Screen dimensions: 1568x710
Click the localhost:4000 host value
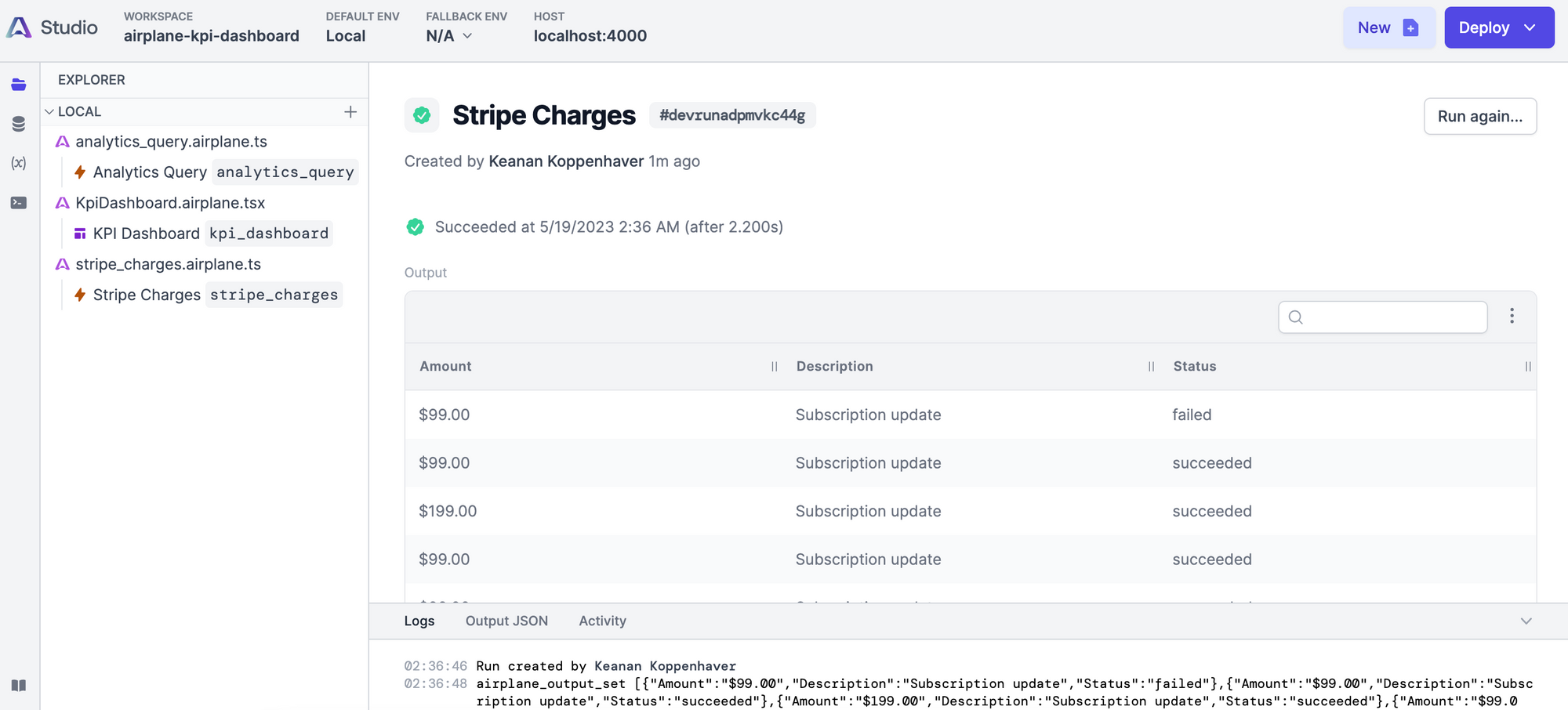pyautogui.click(x=590, y=36)
